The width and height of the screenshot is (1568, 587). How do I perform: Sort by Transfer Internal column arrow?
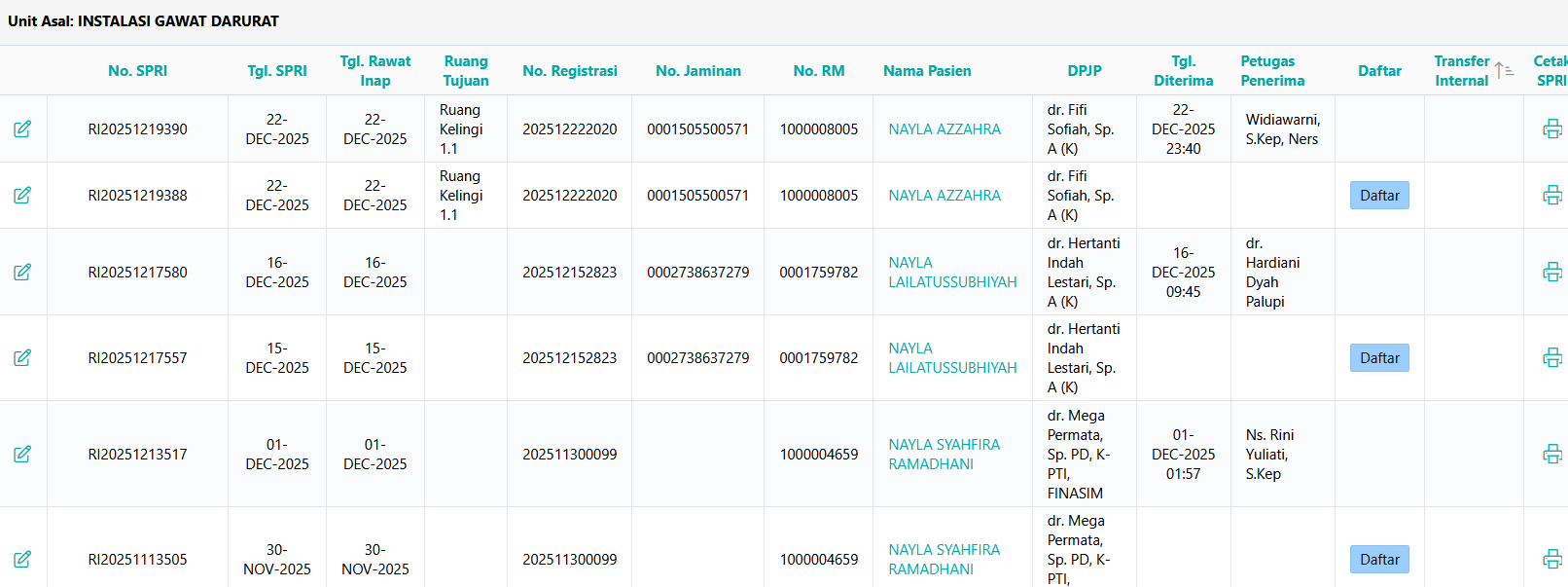(1504, 70)
